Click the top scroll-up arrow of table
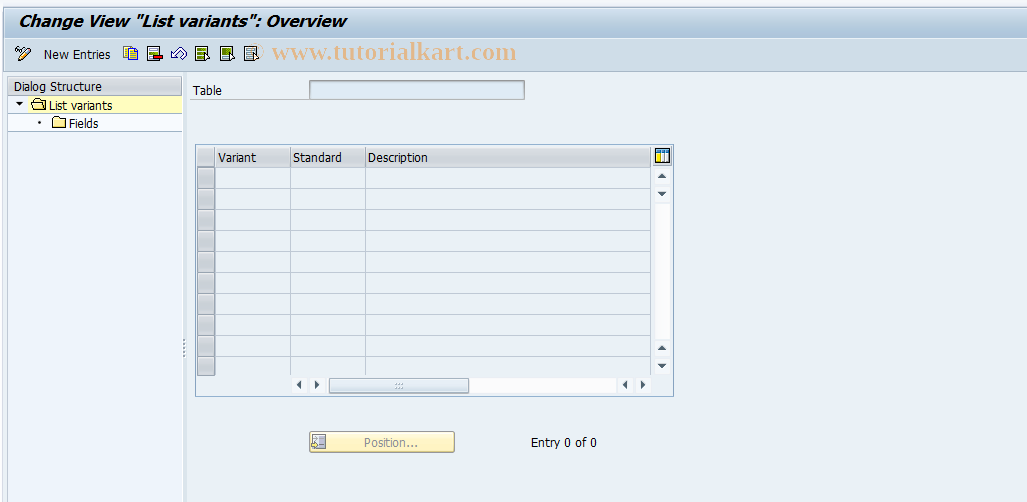This screenshot has width=1027, height=502. (x=662, y=176)
